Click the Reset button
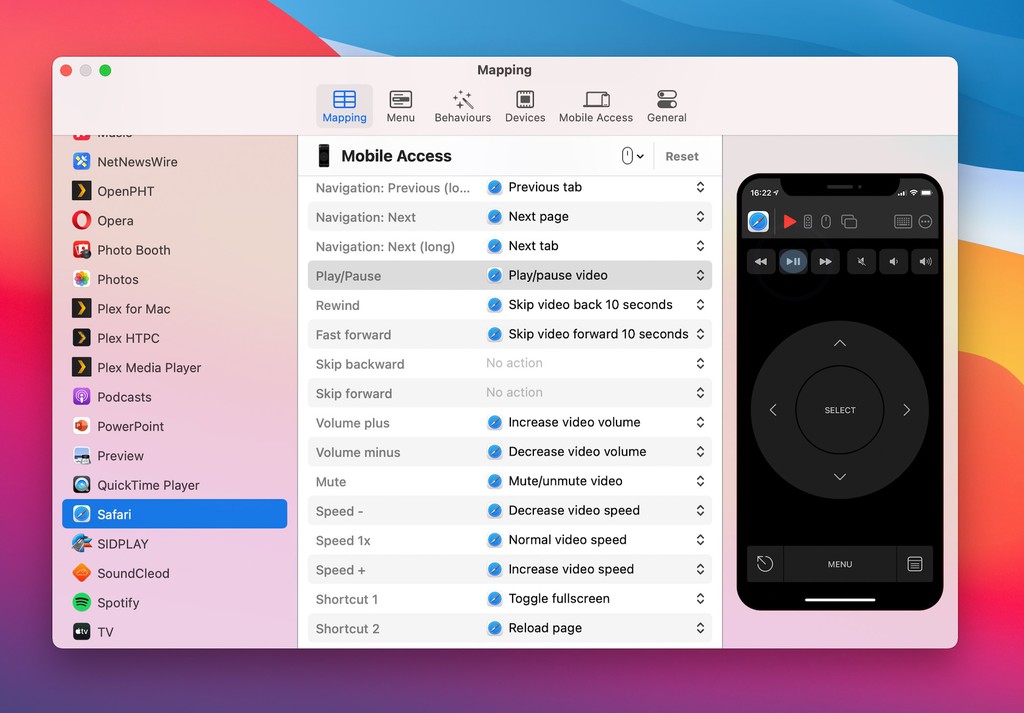The width and height of the screenshot is (1024, 713). click(x=682, y=156)
